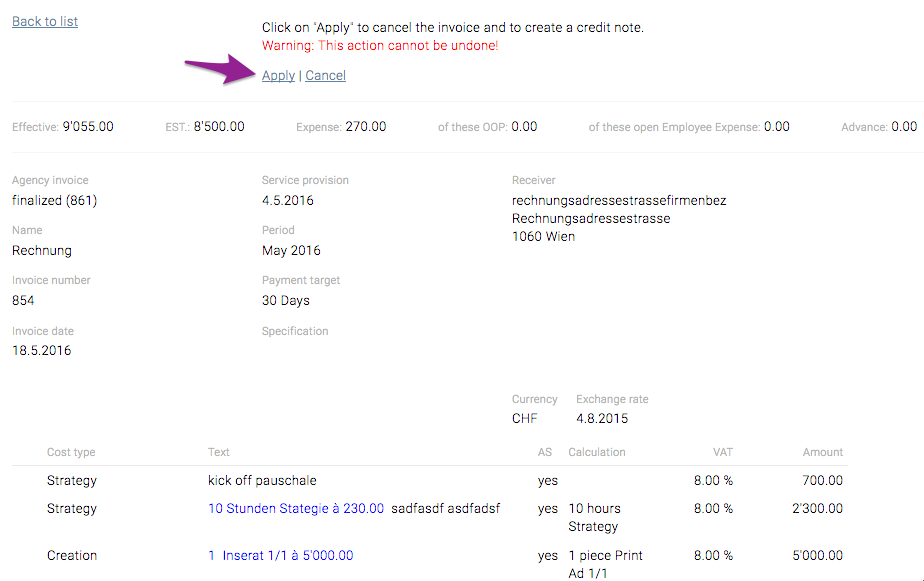
Task: Go back via the Back to list link
Action: click(45, 21)
